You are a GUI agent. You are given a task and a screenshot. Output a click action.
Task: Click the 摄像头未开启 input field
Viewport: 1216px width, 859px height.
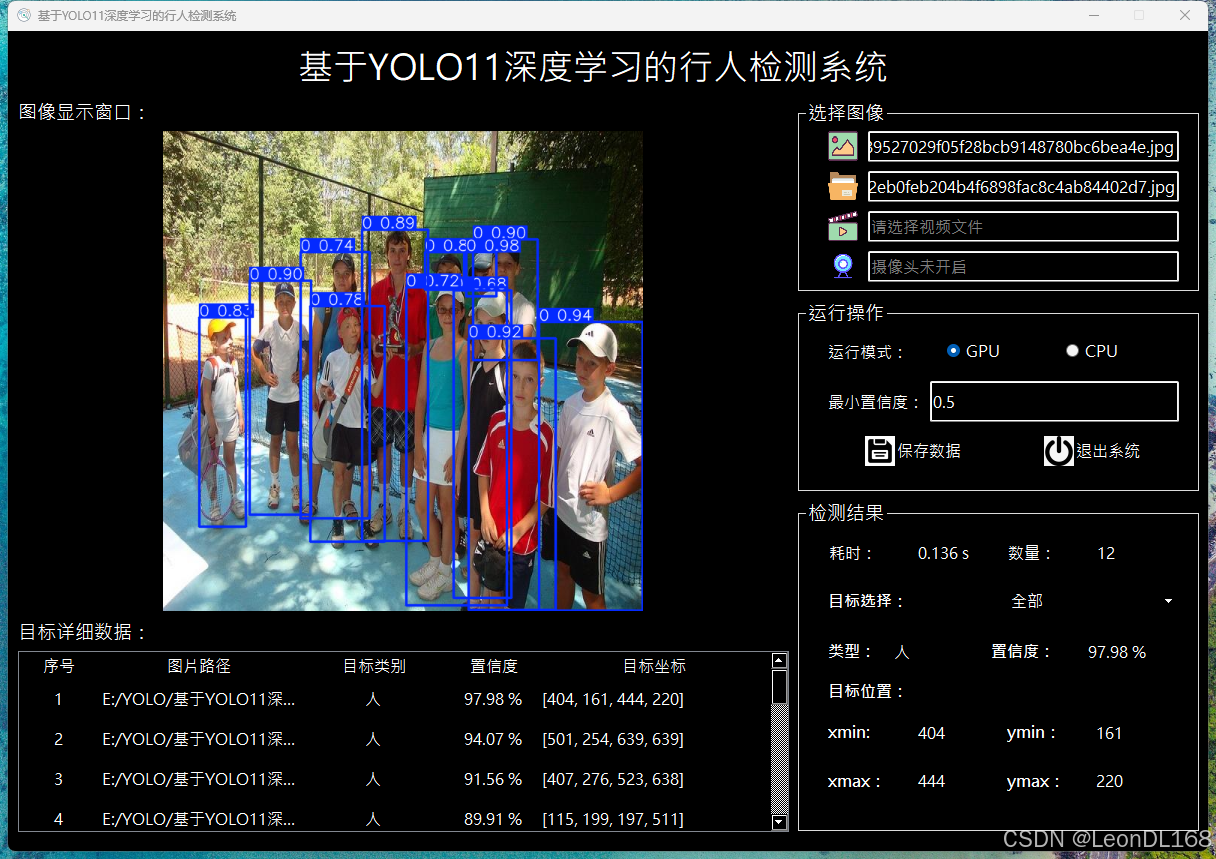1022,265
